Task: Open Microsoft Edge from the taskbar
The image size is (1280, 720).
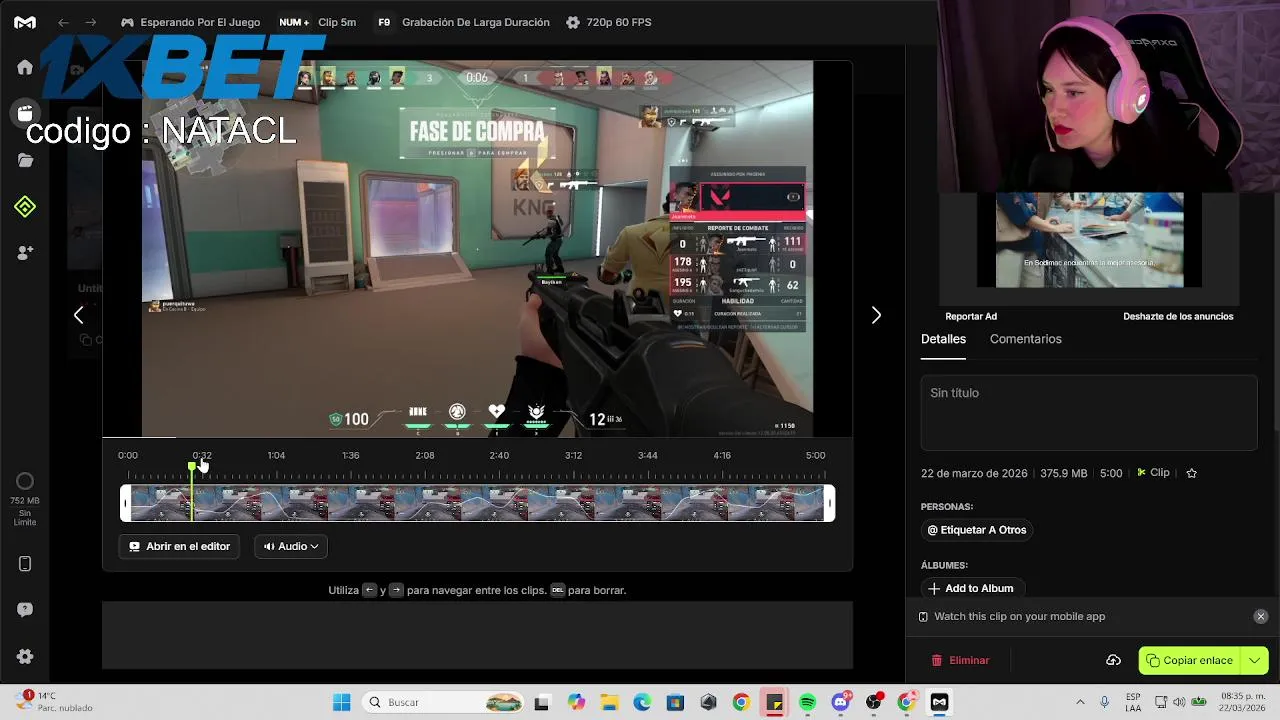Action: click(642, 702)
